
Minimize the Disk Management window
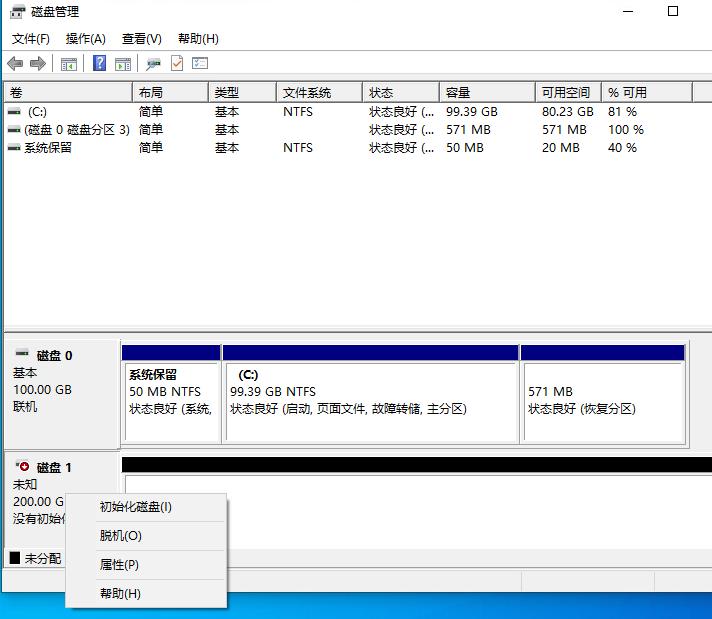coord(628,11)
